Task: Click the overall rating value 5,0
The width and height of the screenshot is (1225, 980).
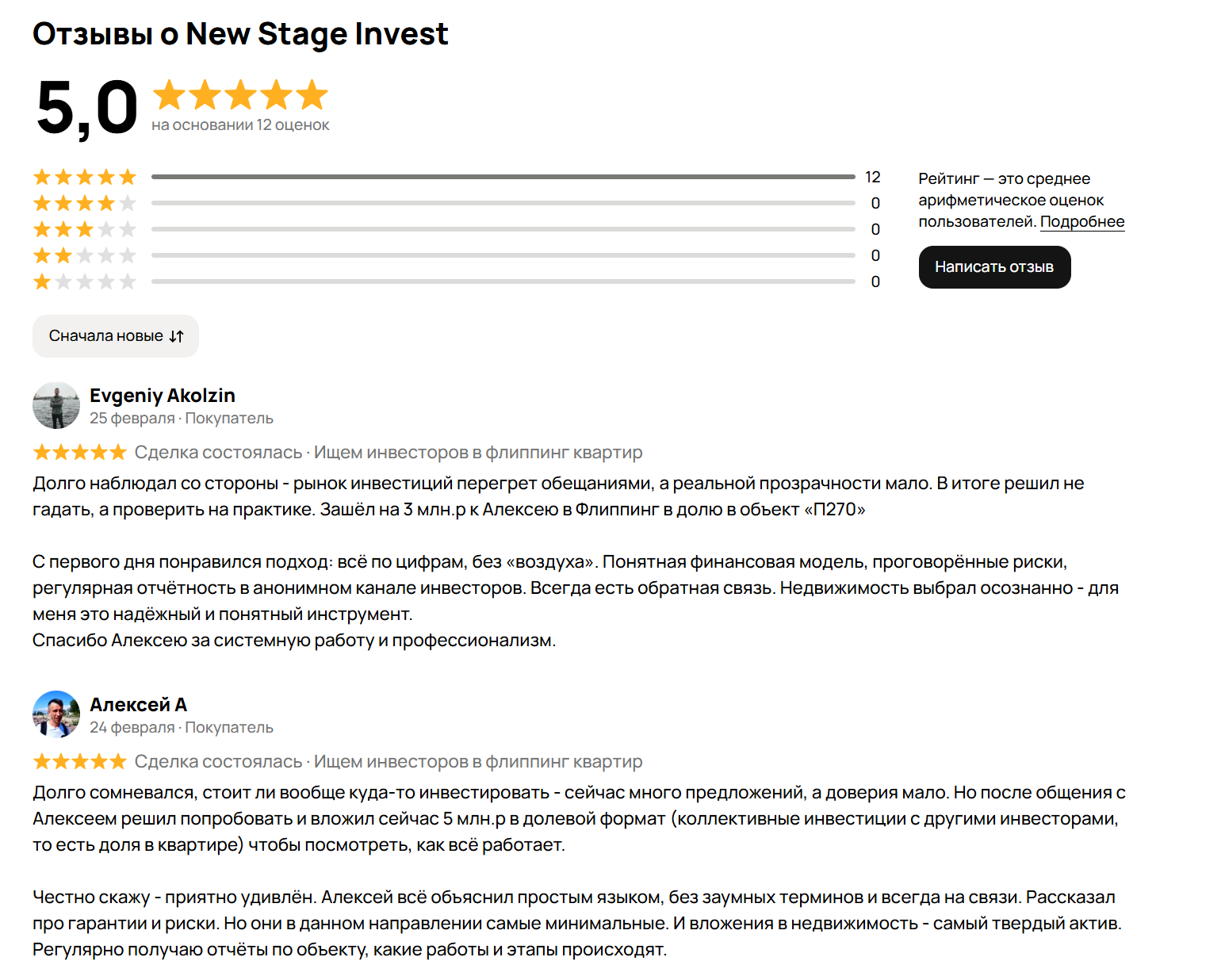Action: coord(87,105)
